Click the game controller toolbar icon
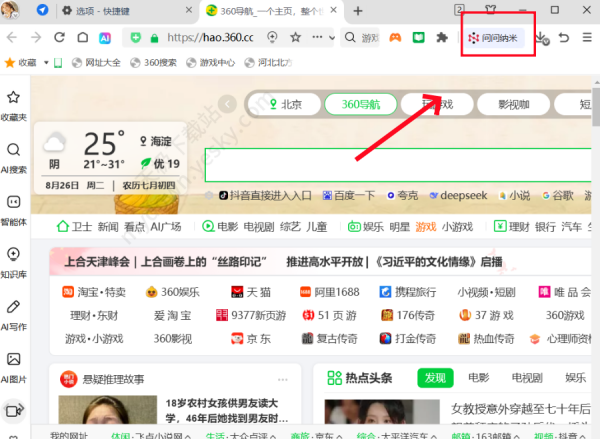 tap(397, 38)
